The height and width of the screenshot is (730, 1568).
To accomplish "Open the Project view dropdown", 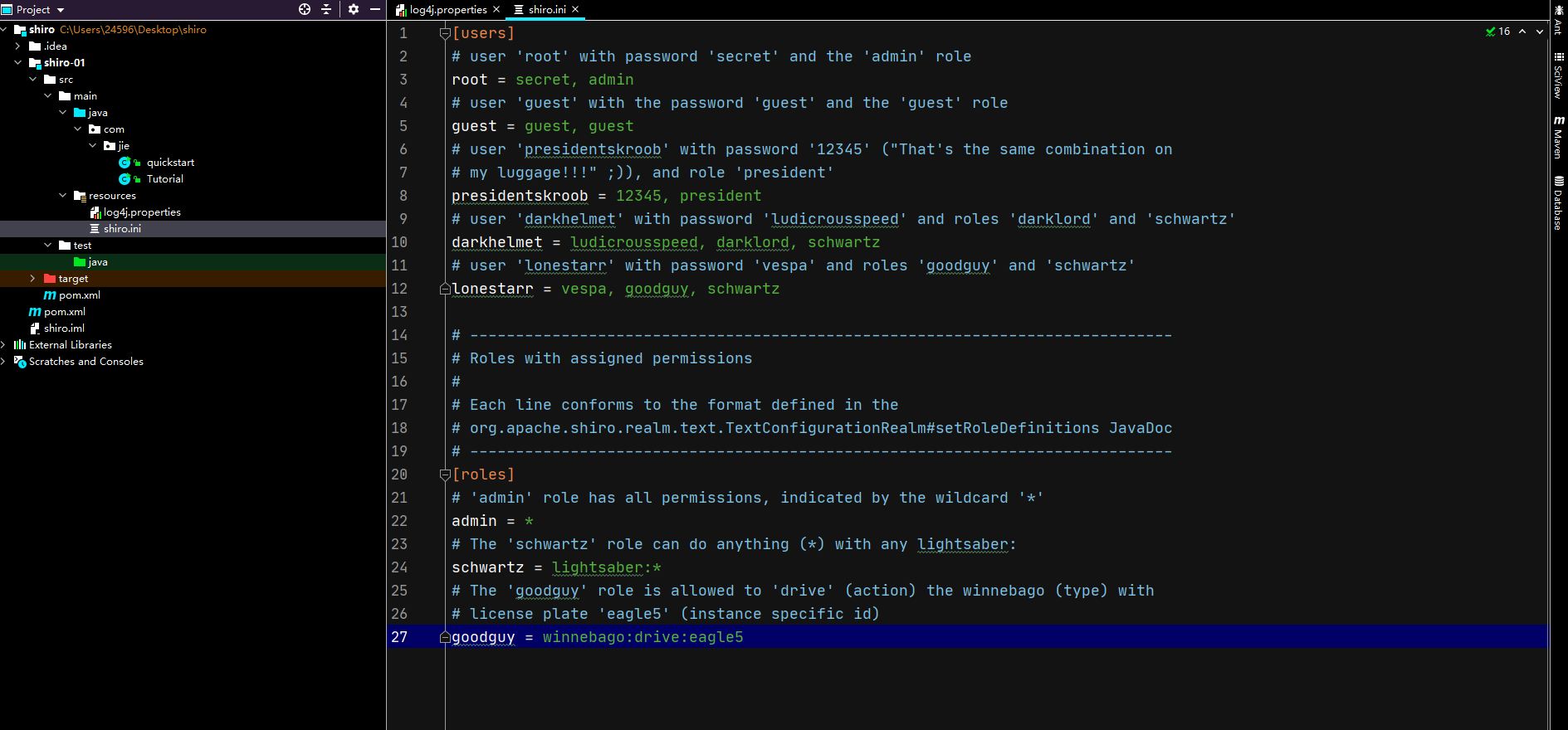I will 61,10.
